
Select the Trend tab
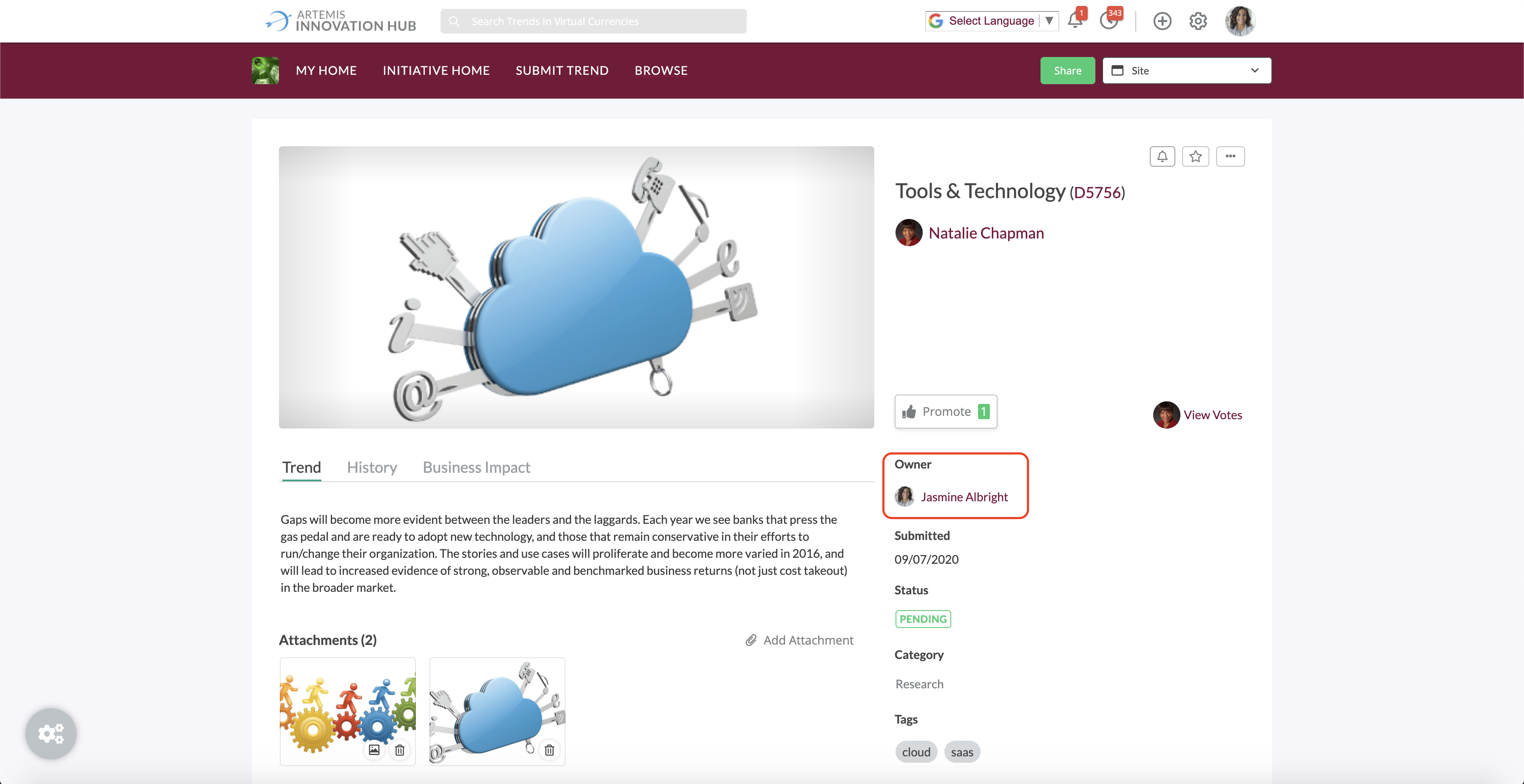tap(302, 467)
